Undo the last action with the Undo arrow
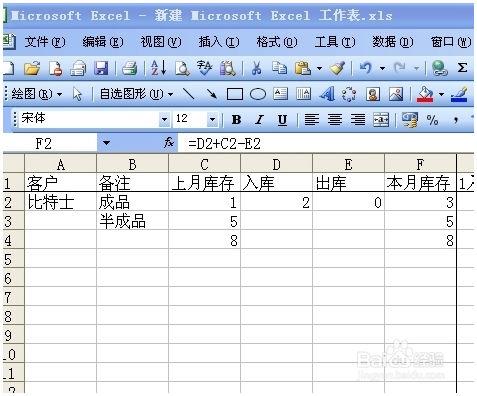The width and height of the screenshot is (477, 396). coord(365,68)
